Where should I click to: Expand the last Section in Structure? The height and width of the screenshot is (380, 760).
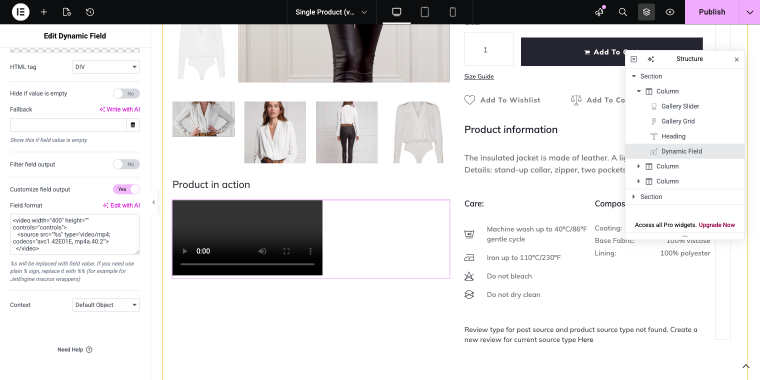coord(633,197)
